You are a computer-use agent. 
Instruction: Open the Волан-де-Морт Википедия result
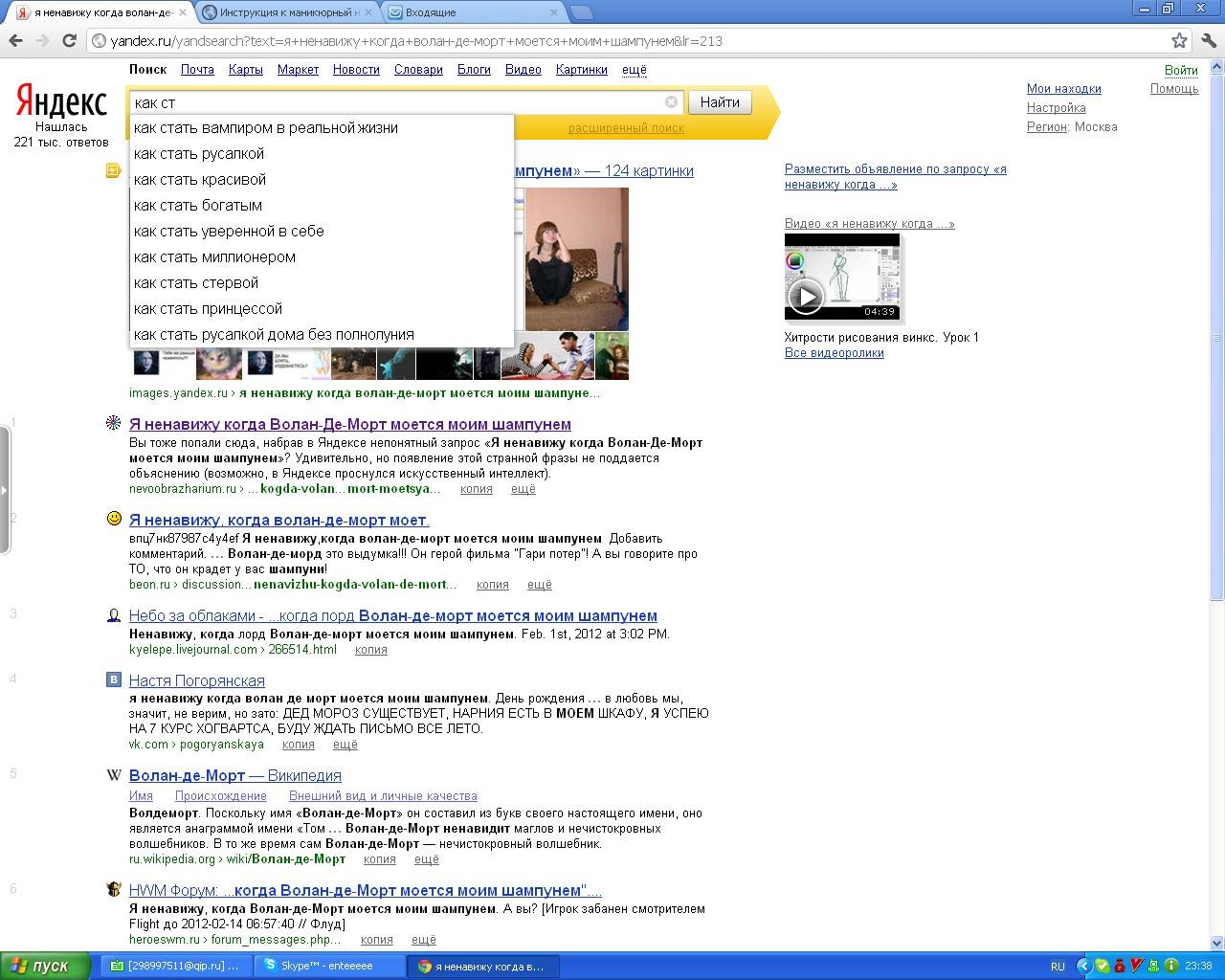pyautogui.click(x=234, y=776)
